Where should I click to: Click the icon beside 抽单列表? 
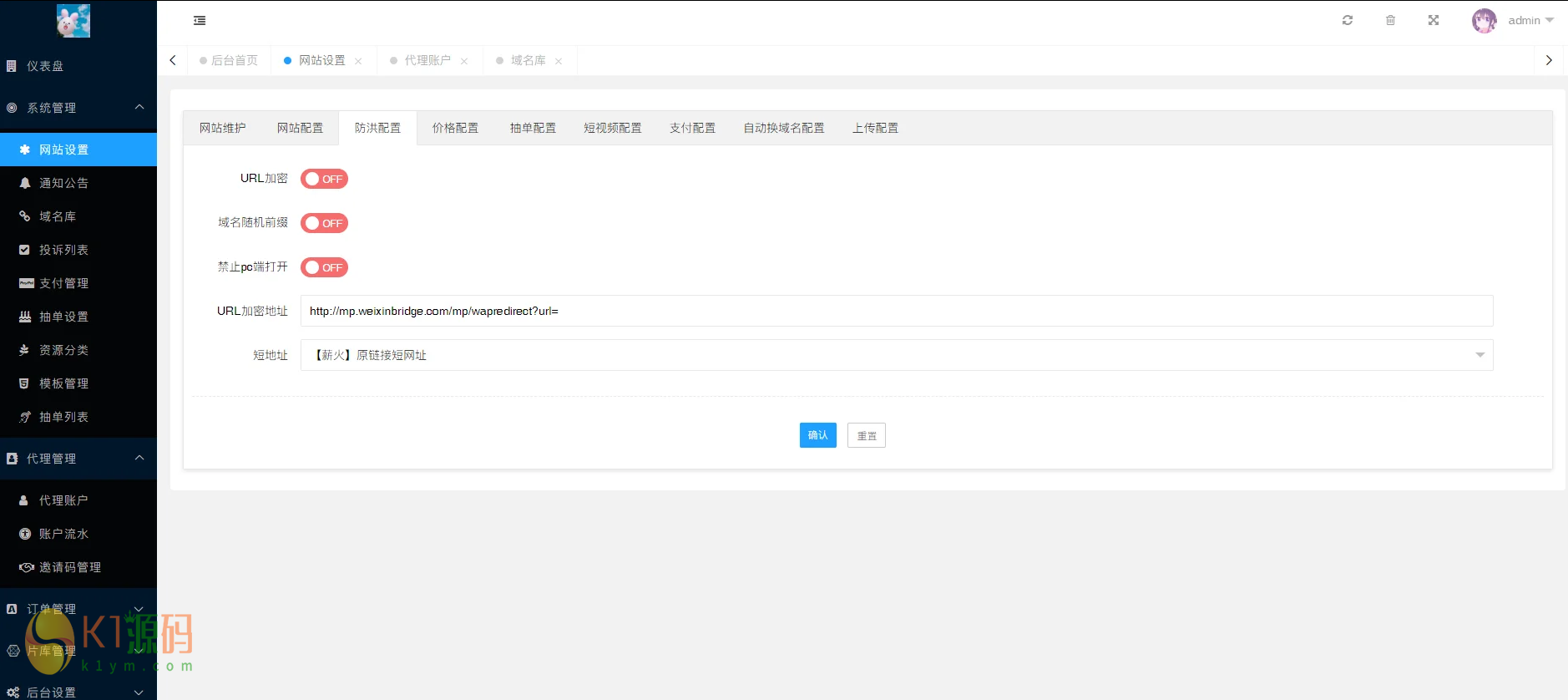[25, 417]
